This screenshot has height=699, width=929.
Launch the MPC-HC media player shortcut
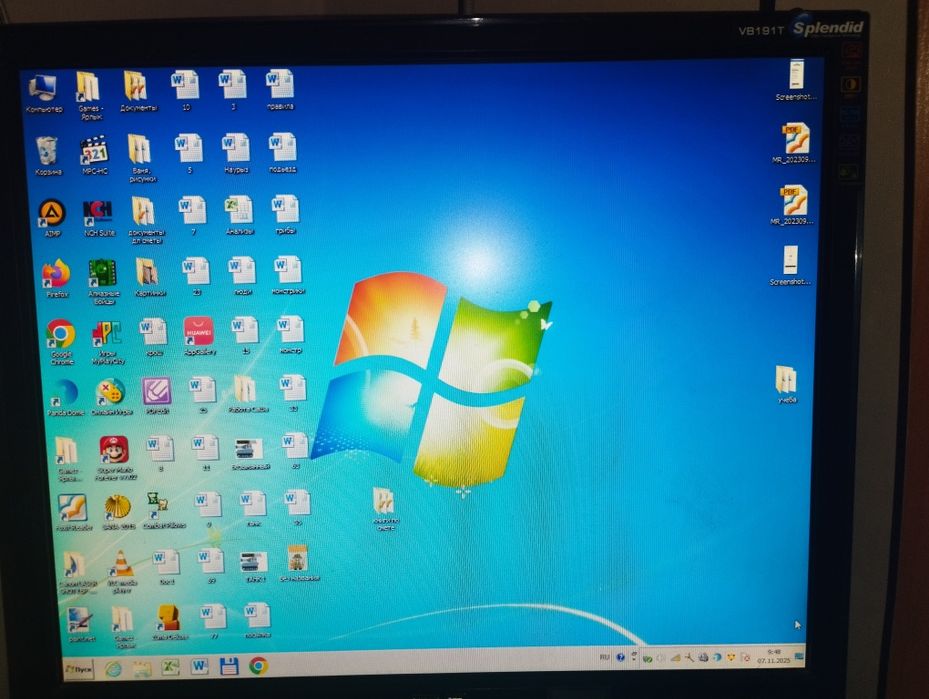coord(95,155)
